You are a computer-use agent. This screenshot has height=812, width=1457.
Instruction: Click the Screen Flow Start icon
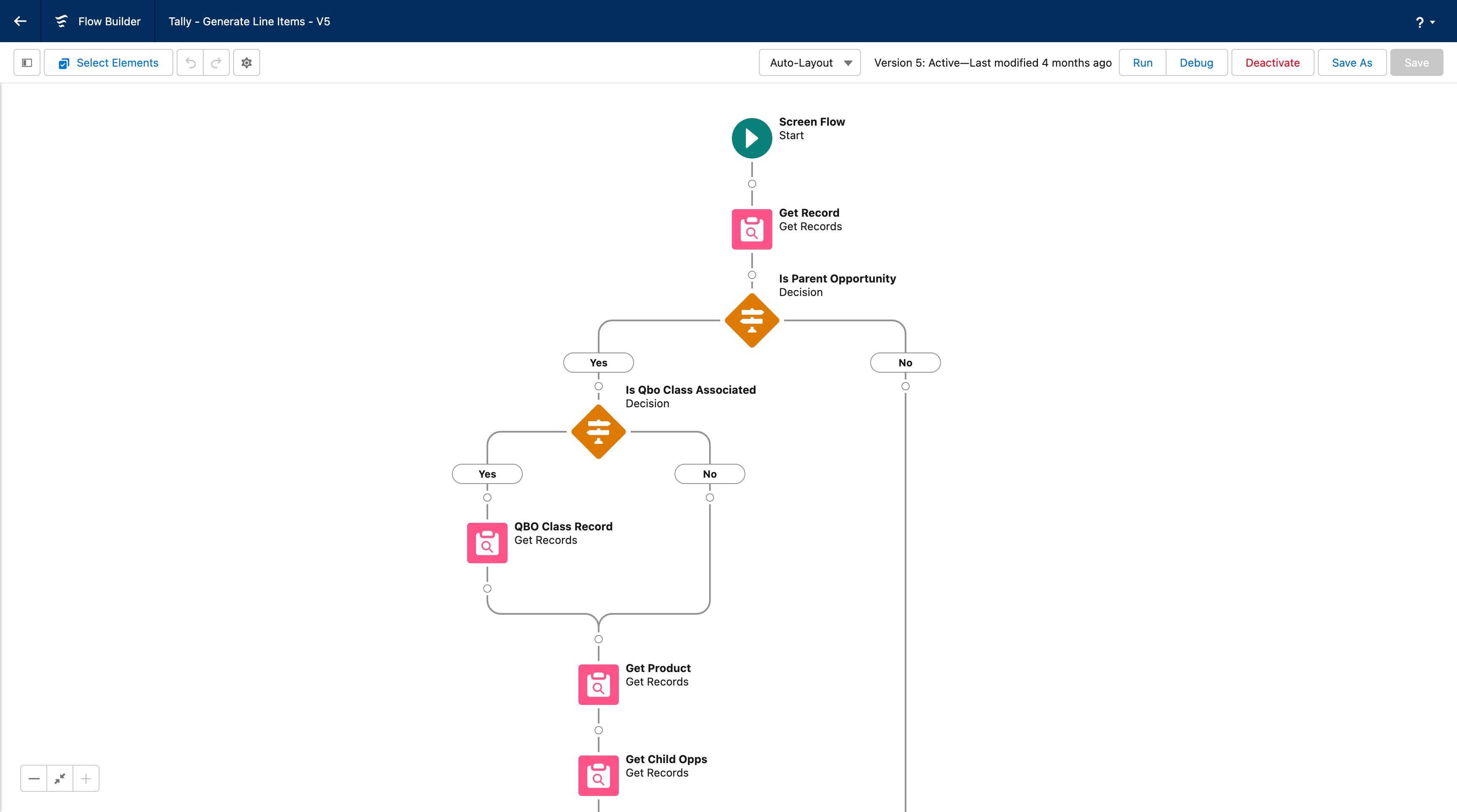pos(752,138)
